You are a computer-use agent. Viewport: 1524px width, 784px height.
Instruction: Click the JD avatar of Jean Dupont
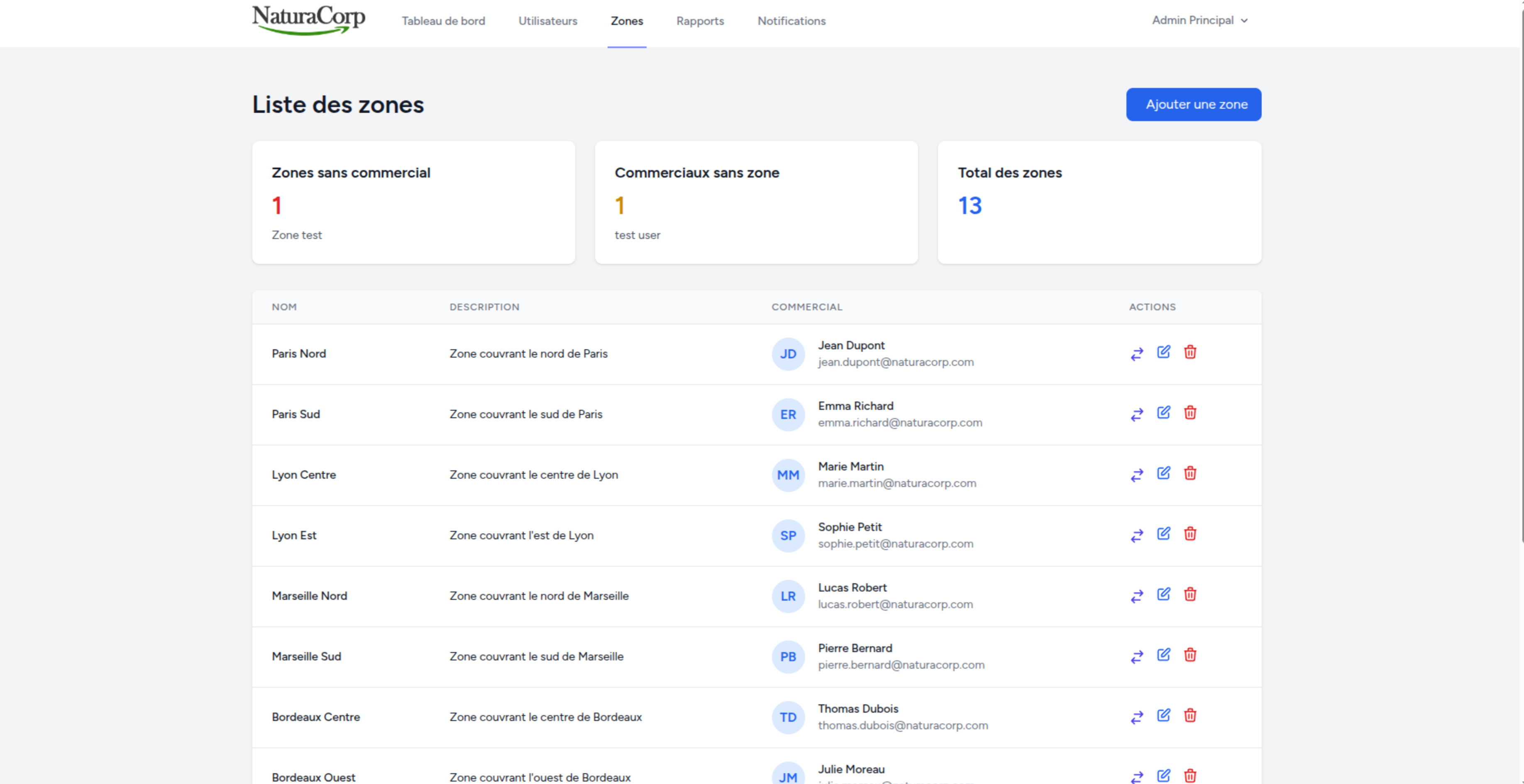click(787, 354)
